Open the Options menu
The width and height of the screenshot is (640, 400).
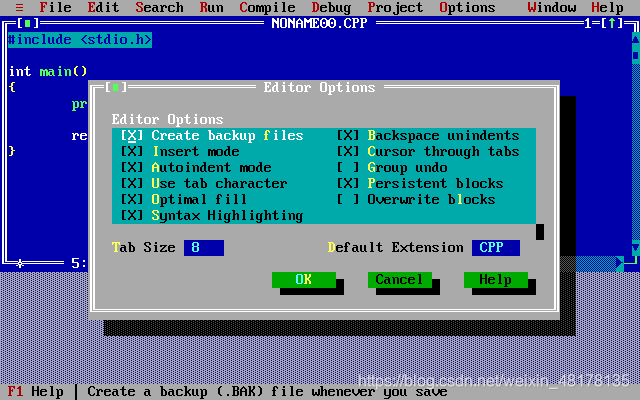point(467,7)
